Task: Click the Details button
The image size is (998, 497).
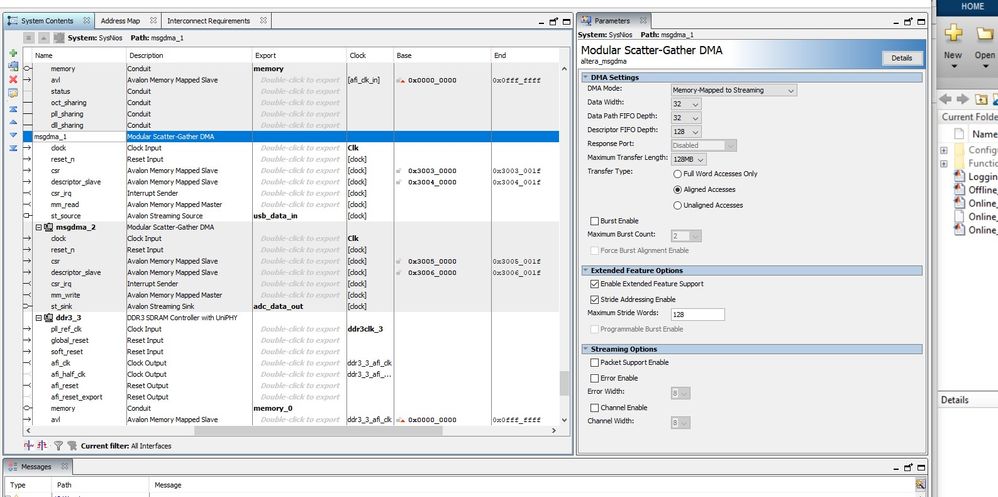Action: 901,58
